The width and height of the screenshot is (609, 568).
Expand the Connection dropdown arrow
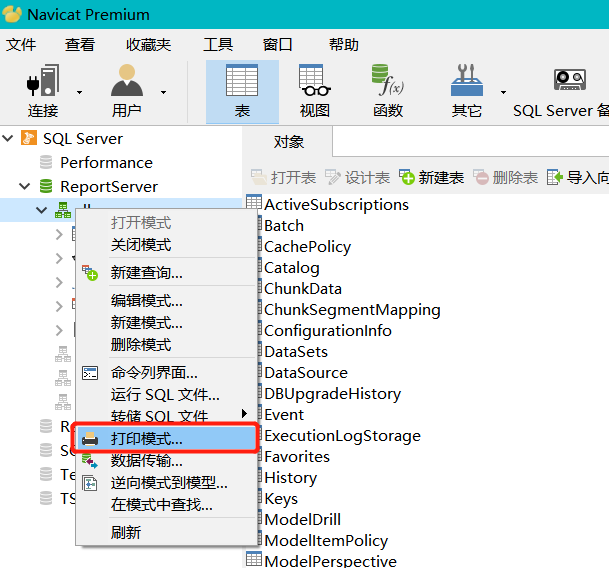[79, 92]
